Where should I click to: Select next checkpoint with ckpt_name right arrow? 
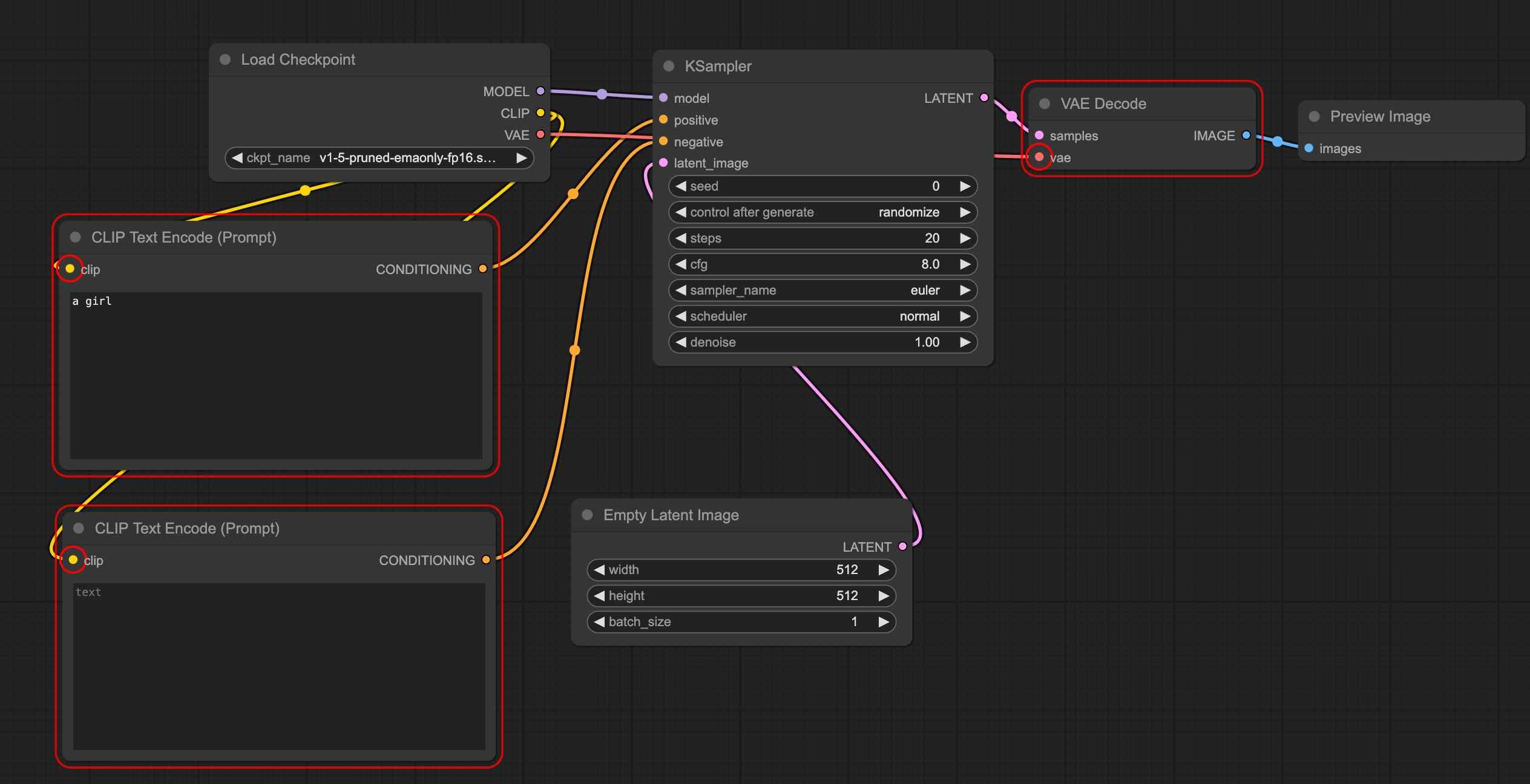[521, 158]
